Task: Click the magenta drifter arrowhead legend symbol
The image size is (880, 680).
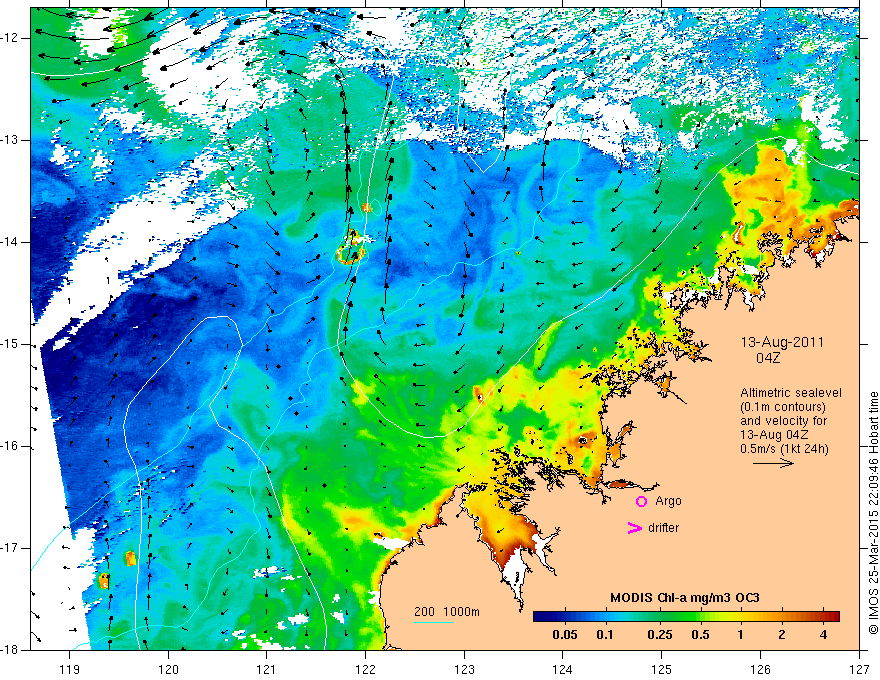Action: pyautogui.click(x=634, y=528)
